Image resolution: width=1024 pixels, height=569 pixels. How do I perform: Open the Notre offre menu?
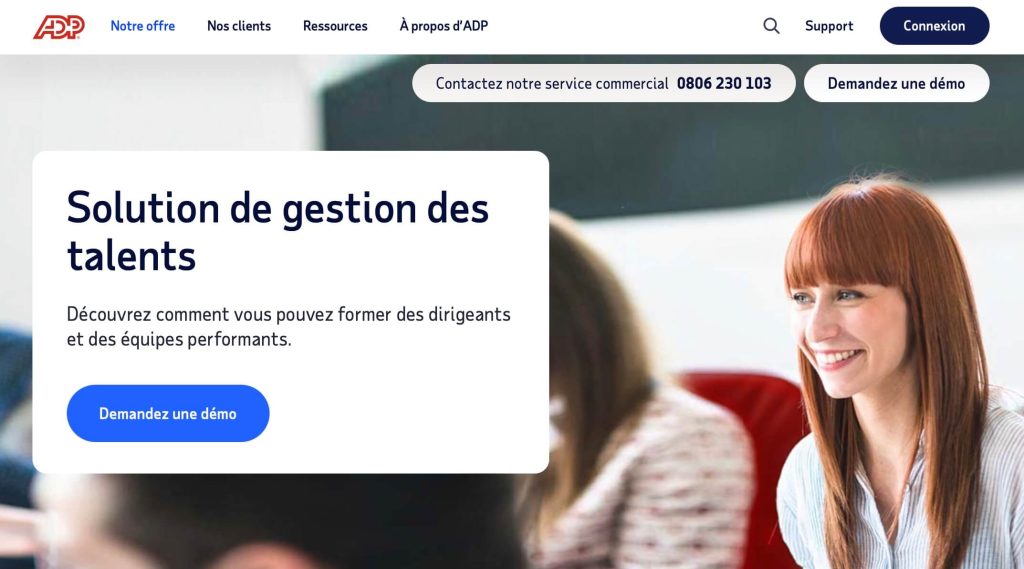coord(142,26)
